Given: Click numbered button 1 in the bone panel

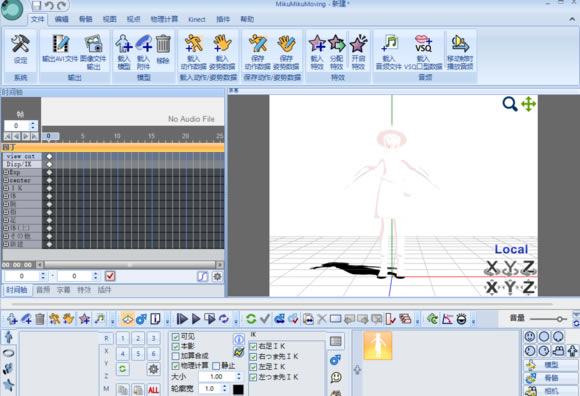Looking at the screenshot, I should [123, 338].
